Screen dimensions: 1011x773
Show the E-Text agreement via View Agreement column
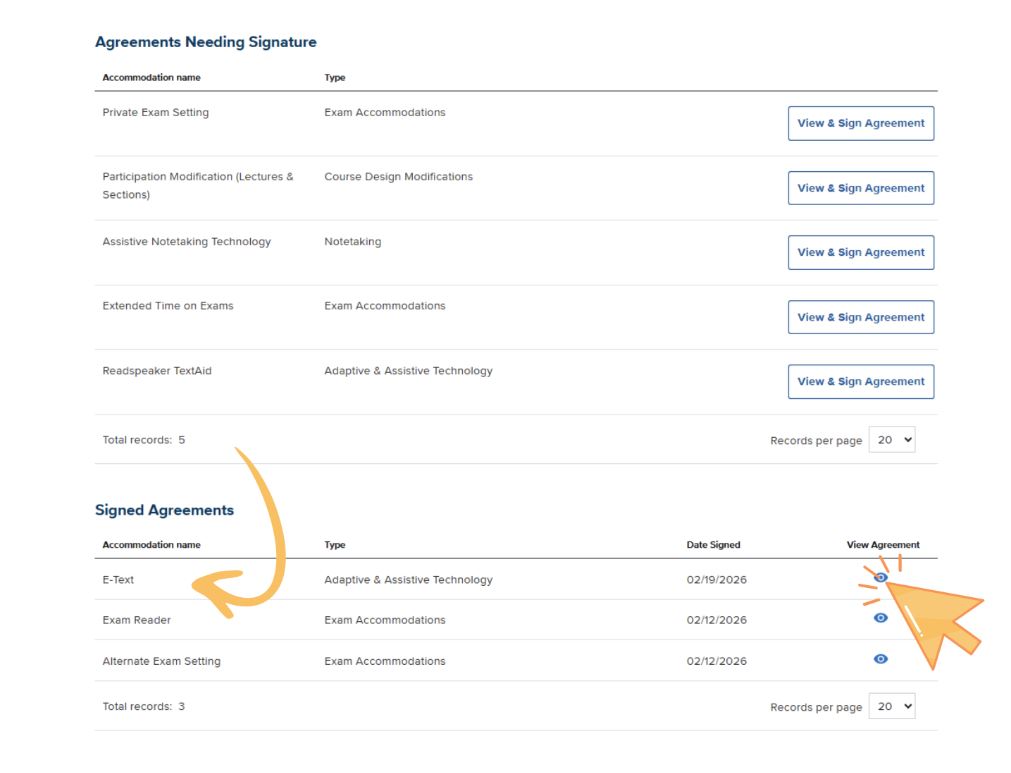[880, 577]
